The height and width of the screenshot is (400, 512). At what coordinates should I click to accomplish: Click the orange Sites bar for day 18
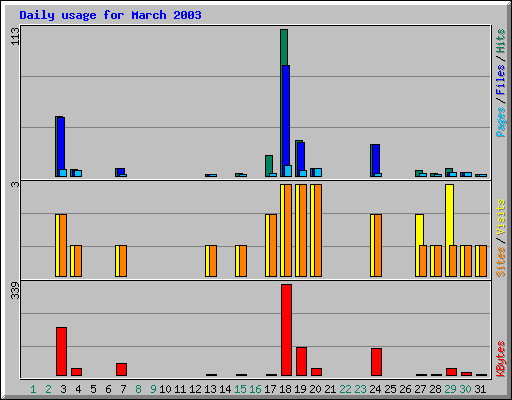tap(288, 230)
